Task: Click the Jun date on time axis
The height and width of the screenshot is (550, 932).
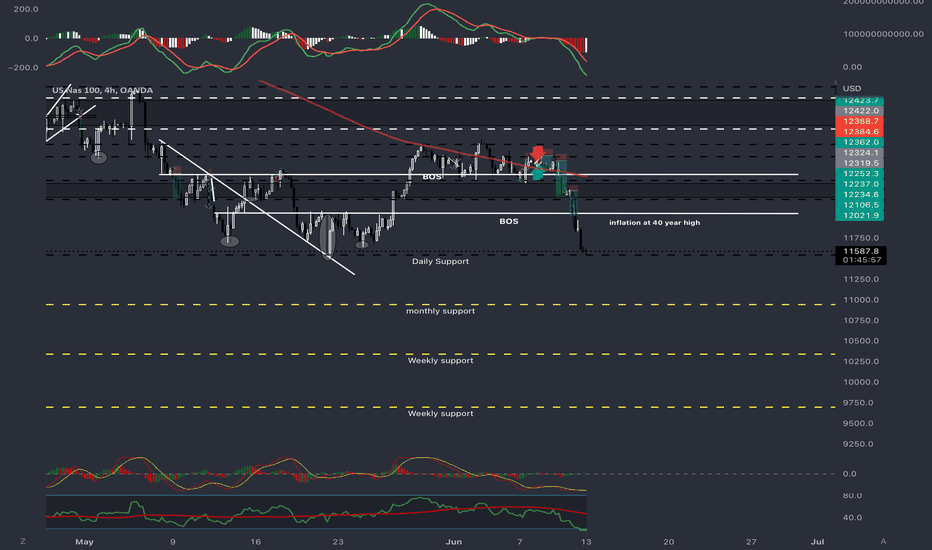Action: tap(454, 542)
